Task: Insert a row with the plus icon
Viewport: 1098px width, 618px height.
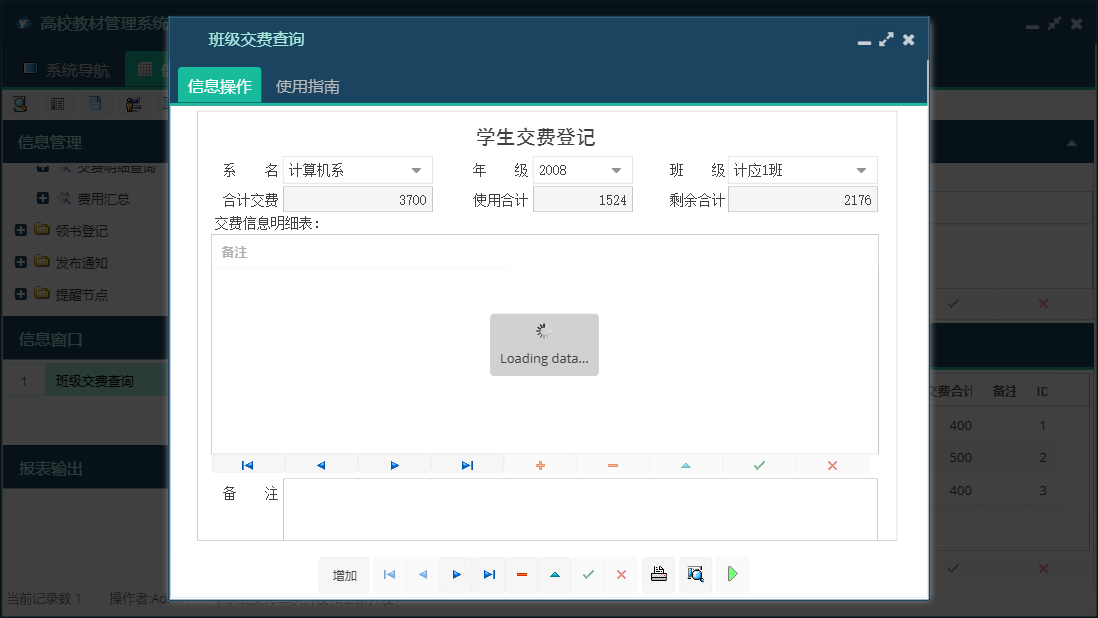Action: pos(540,464)
